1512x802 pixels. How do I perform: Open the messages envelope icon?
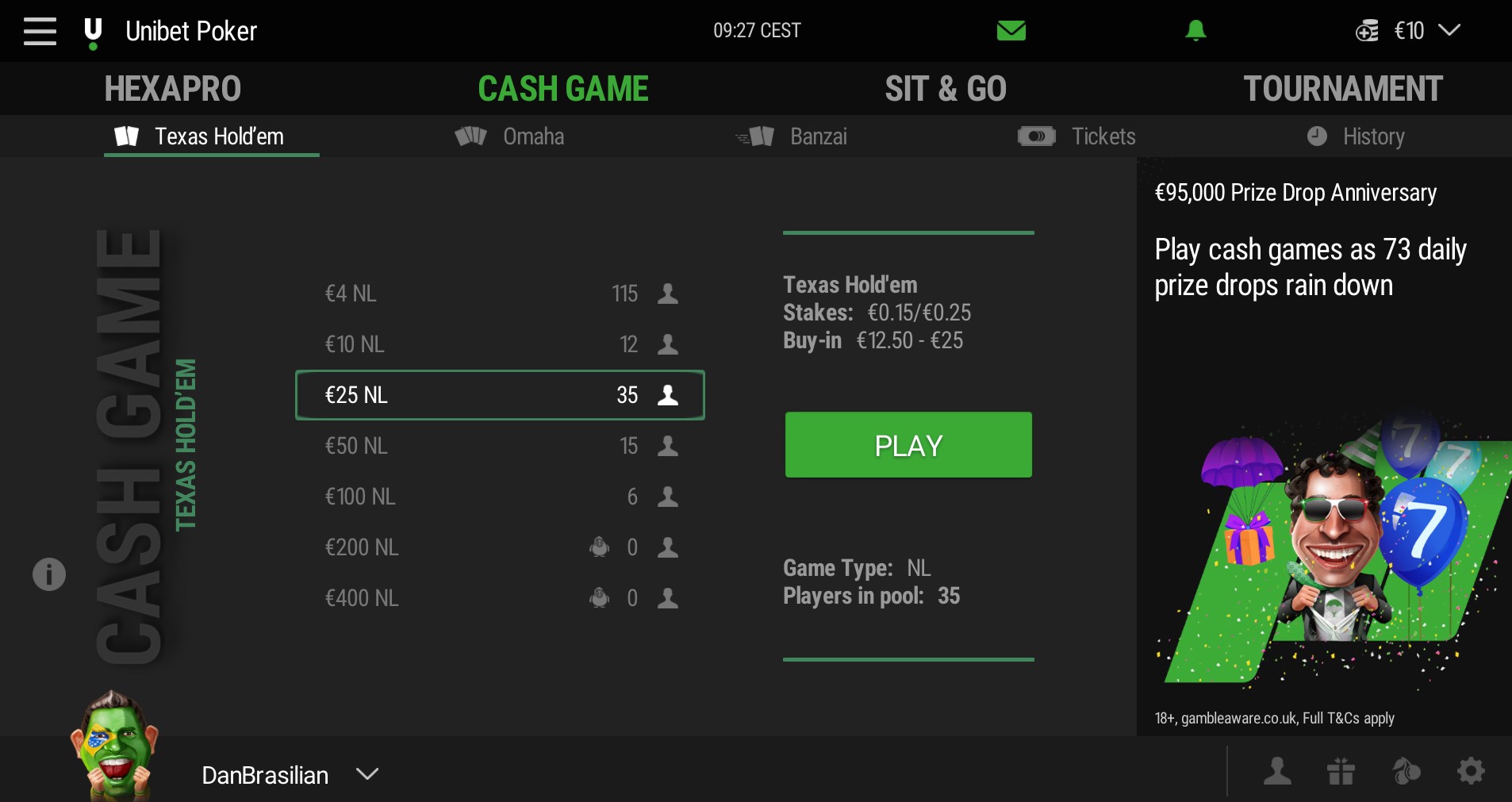[x=1011, y=31]
